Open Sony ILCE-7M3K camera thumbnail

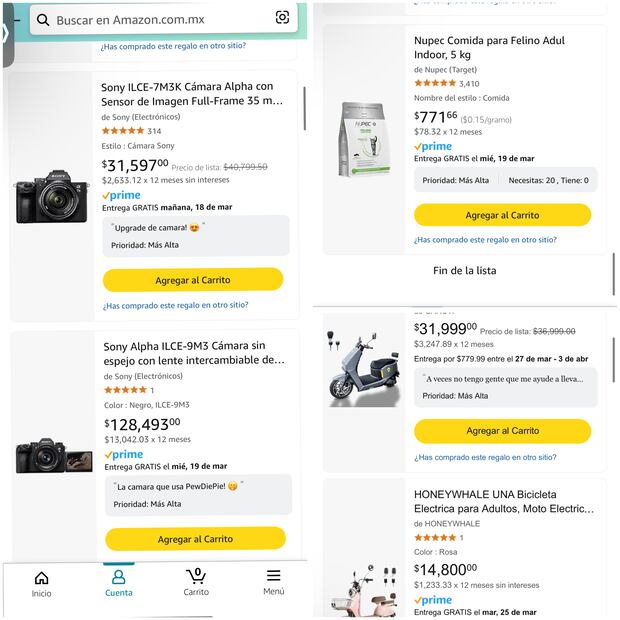click(x=52, y=195)
